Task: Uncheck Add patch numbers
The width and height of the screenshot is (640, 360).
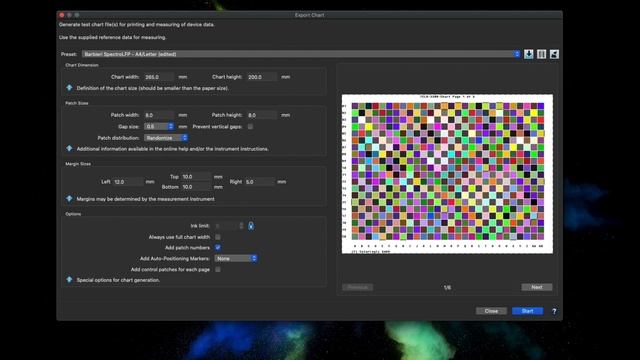Action: pyautogui.click(x=218, y=247)
